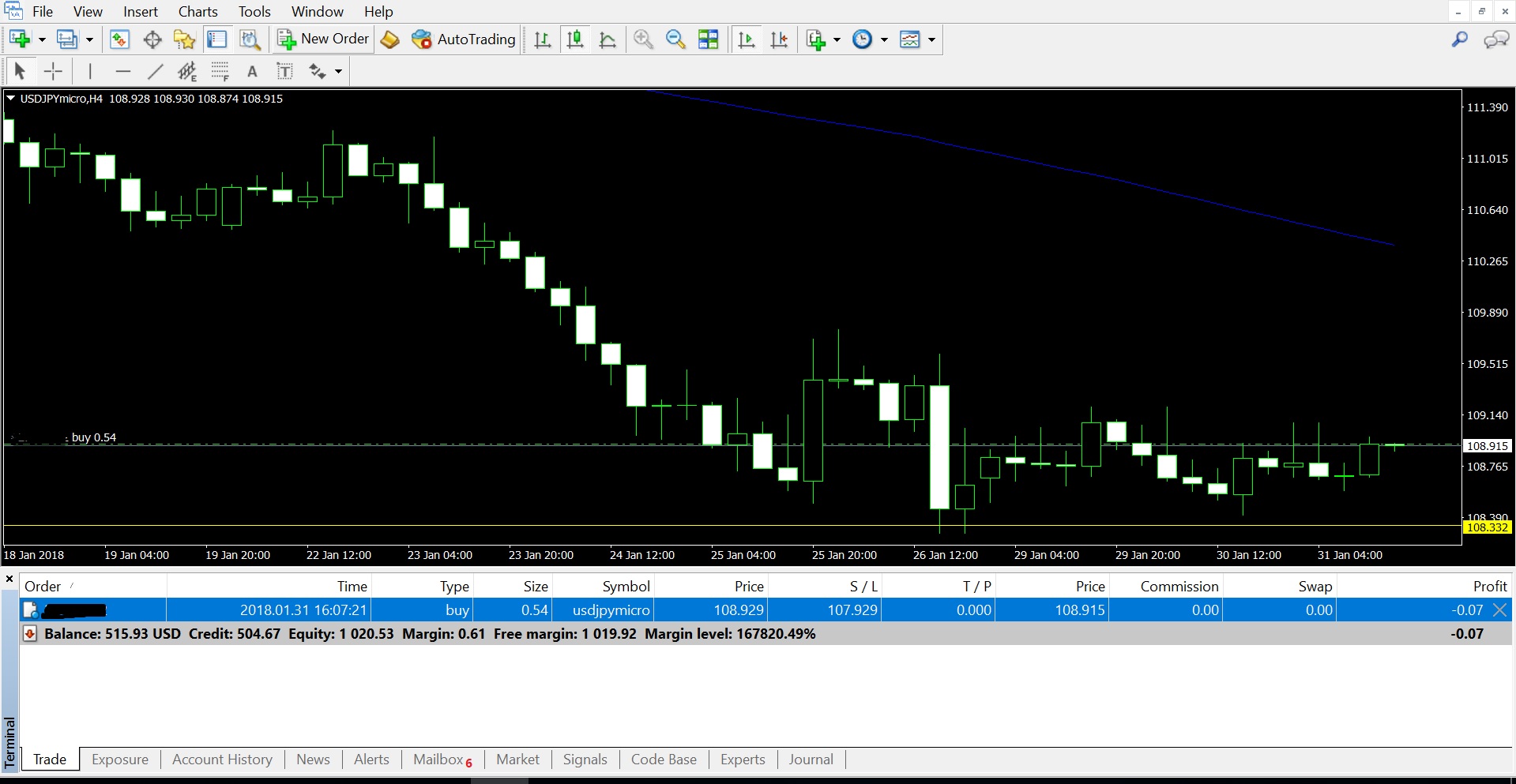Select the Text drawing tool (A)
The image size is (1516, 784).
(252, 72)
